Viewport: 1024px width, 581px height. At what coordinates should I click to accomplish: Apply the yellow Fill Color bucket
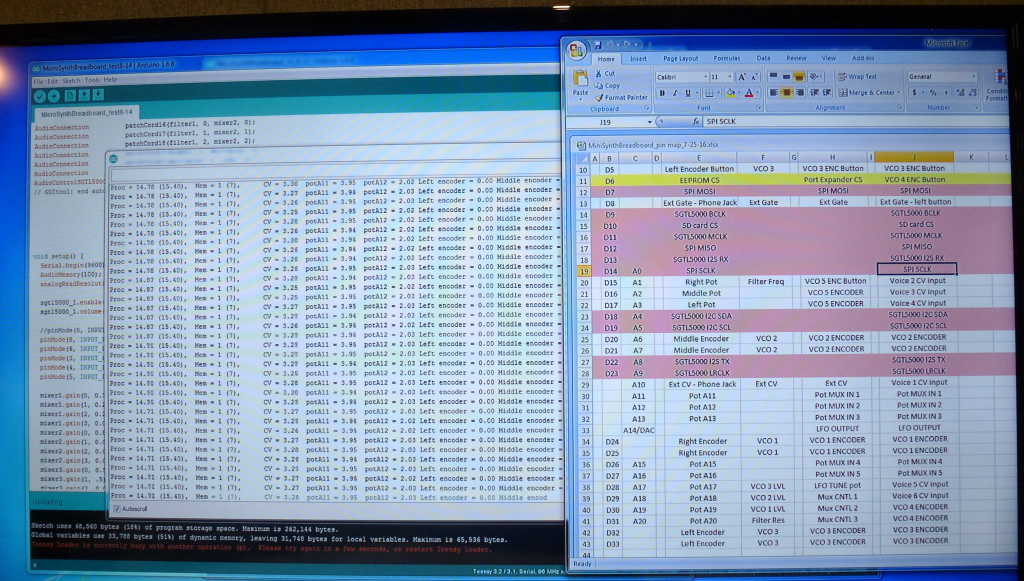click(730, 93)
